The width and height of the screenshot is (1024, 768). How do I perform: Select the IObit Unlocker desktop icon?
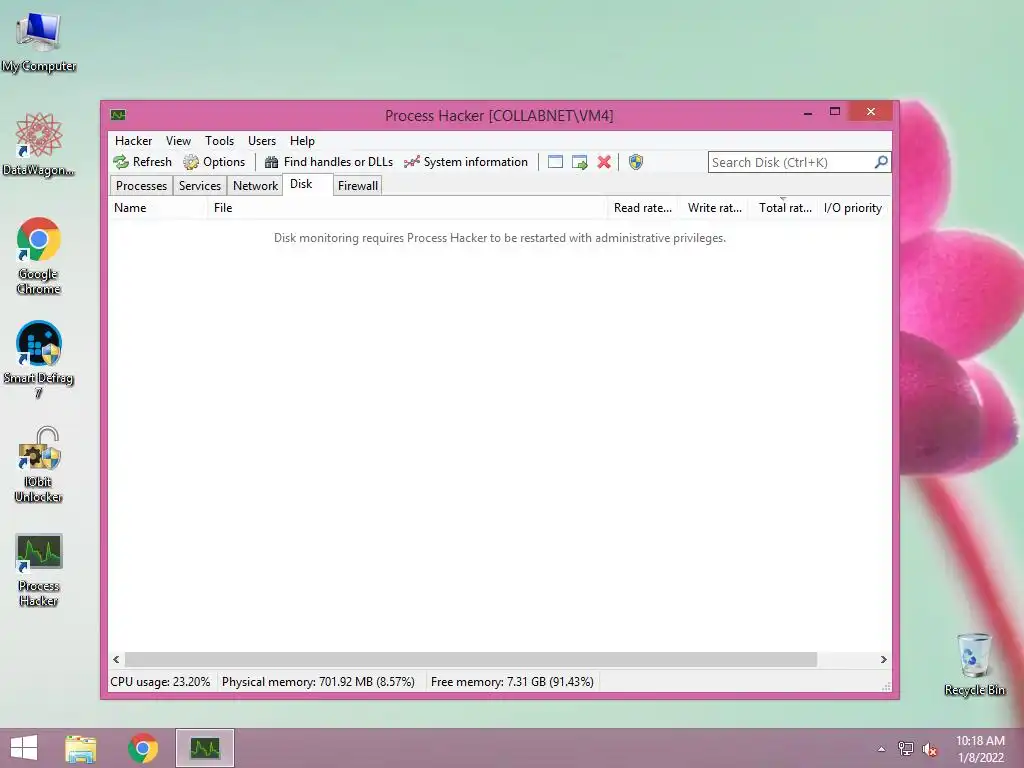39,465
